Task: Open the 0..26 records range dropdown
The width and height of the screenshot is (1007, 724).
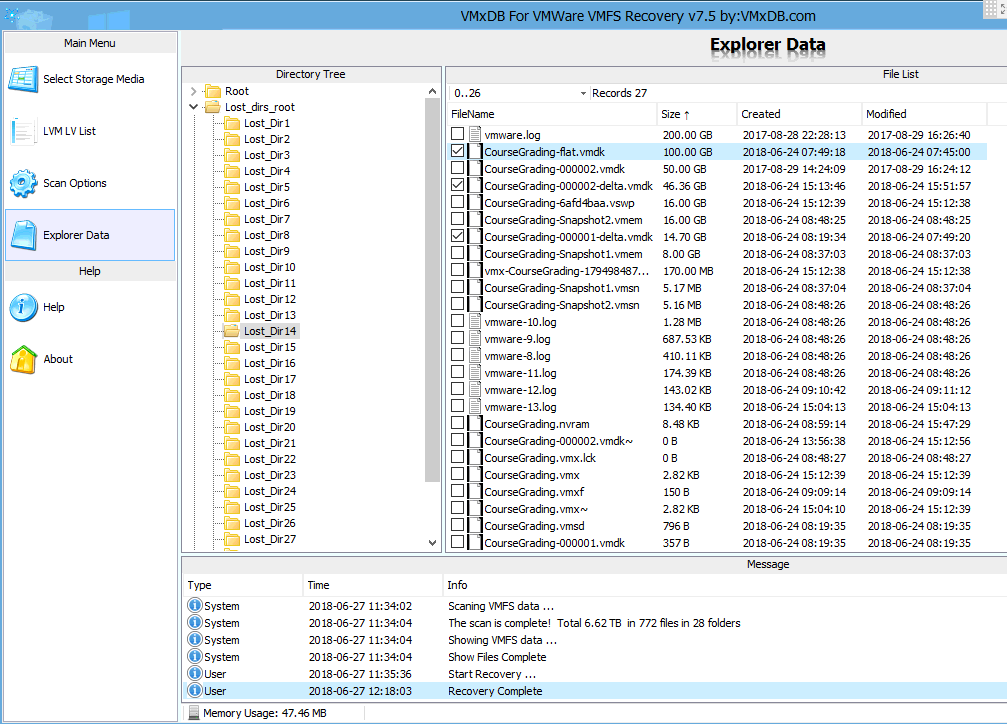Action: coord(583,93)
